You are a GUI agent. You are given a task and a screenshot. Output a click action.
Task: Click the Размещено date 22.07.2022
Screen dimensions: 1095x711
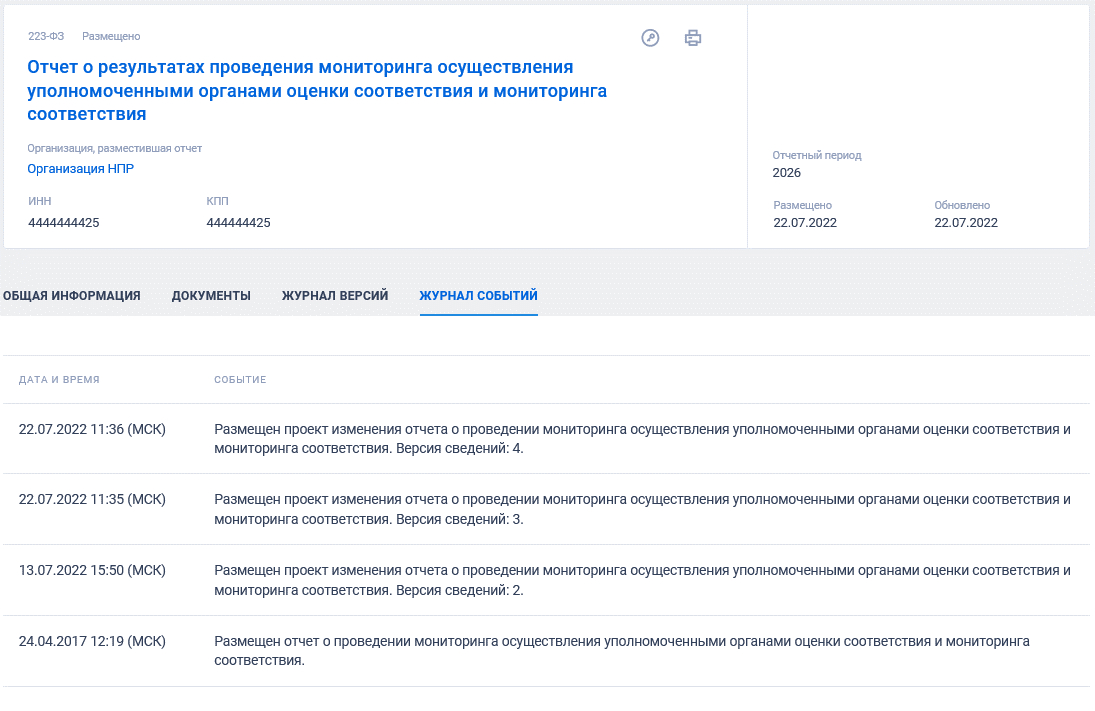[804, 223]
